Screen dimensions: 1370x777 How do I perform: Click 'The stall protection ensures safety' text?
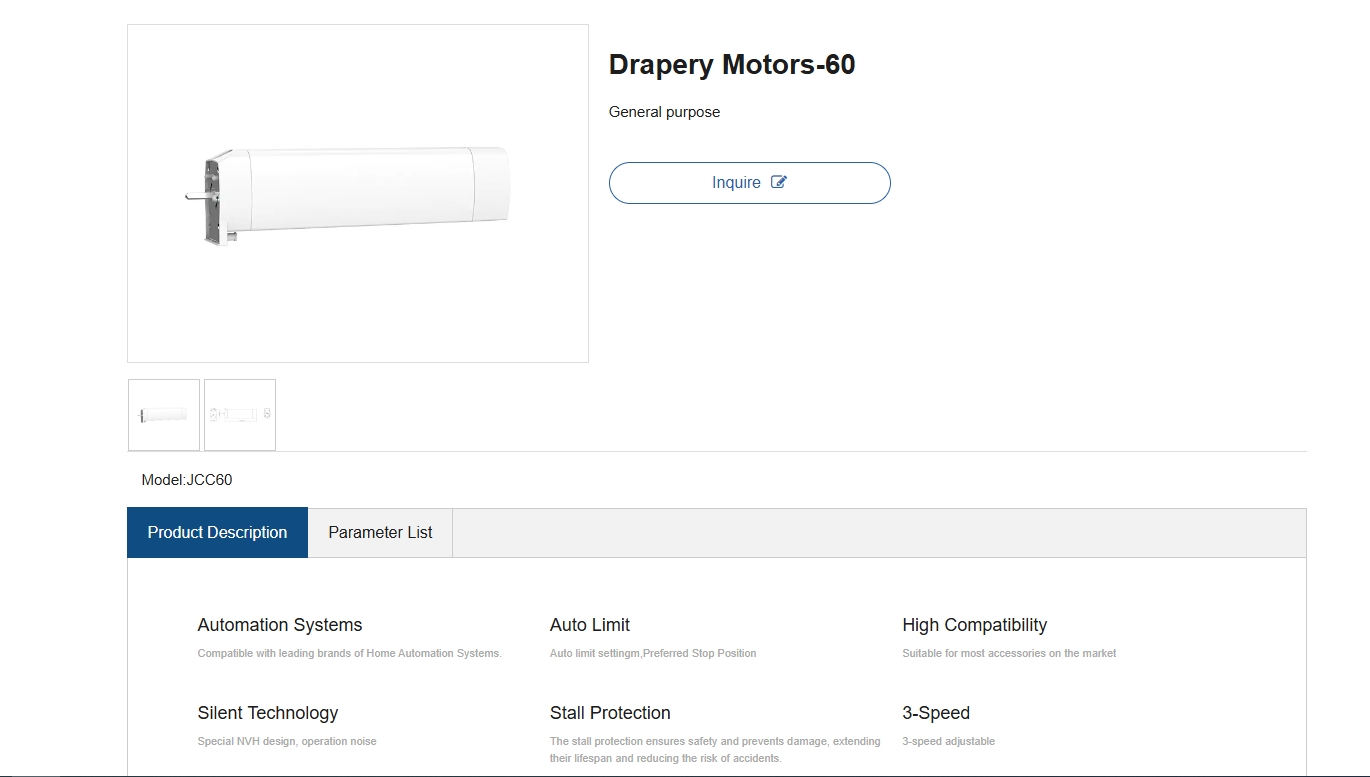pos(715,750)
